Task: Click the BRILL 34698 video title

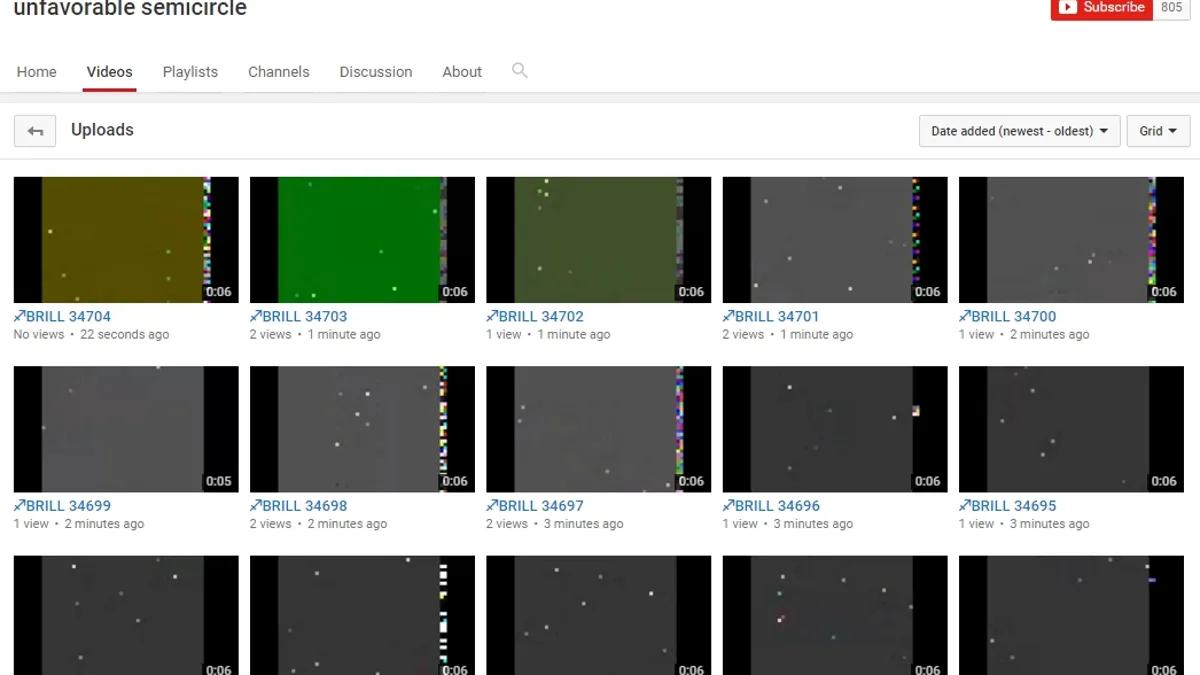Action: (x=299, y=505)
